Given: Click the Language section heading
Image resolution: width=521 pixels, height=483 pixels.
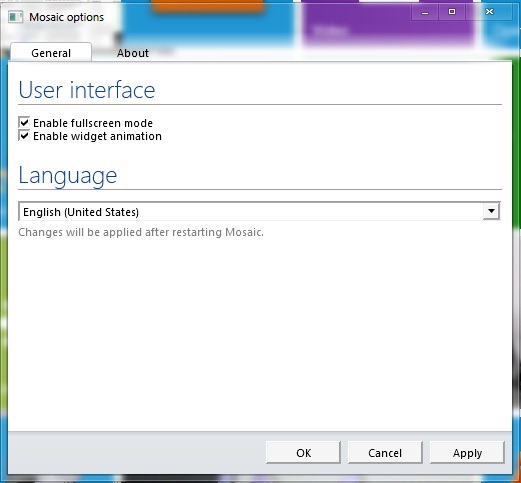Looking at the screenshot, I should click(68, 176).
